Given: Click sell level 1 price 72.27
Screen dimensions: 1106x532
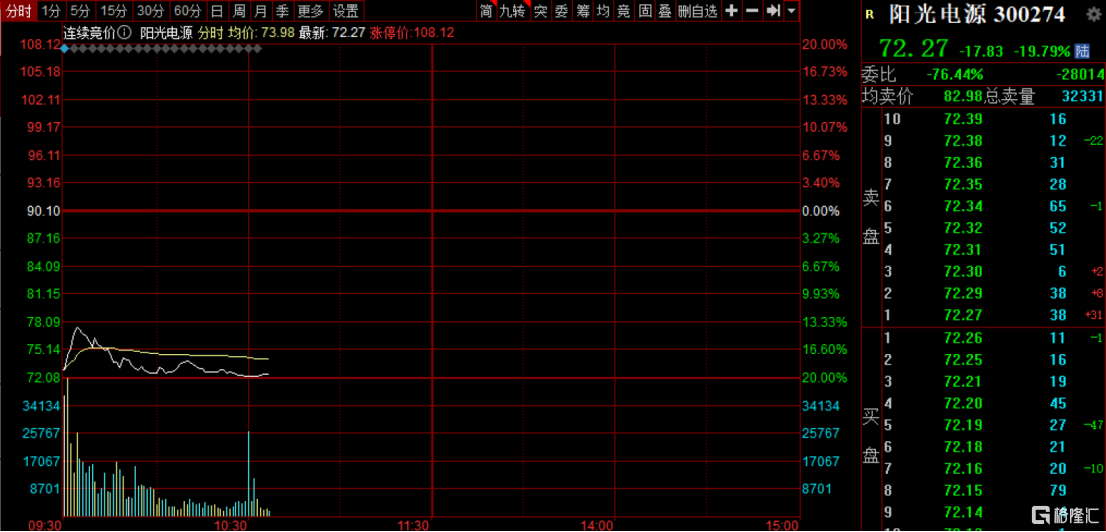Looking at the screenshot, I should 964,315.
